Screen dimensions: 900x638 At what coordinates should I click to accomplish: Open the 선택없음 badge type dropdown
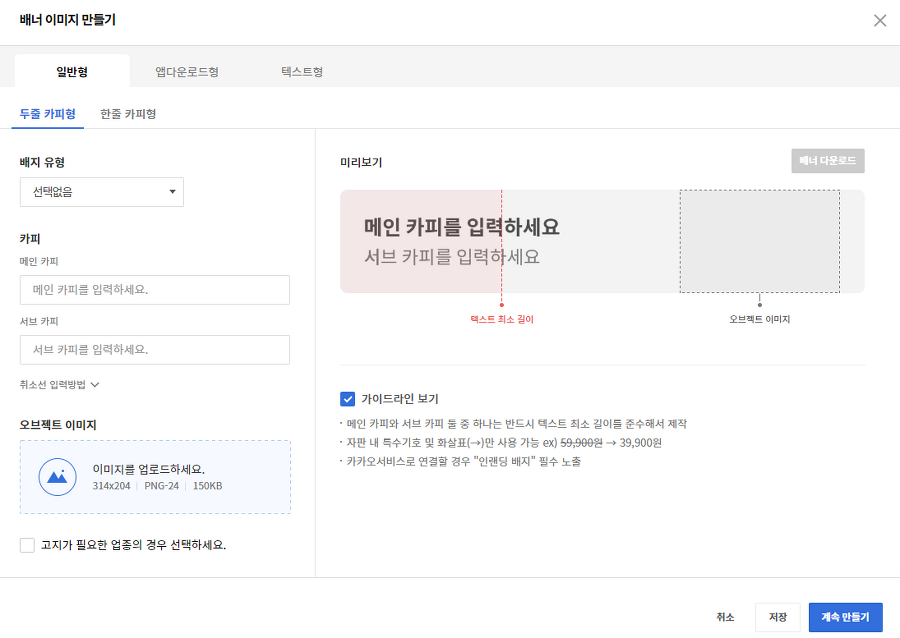102,192
